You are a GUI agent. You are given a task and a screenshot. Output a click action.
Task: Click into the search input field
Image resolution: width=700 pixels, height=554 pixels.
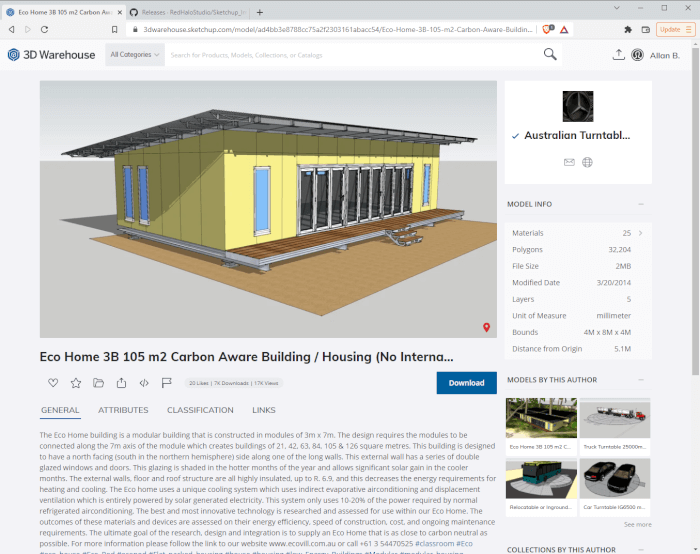(x=353, y=55)
